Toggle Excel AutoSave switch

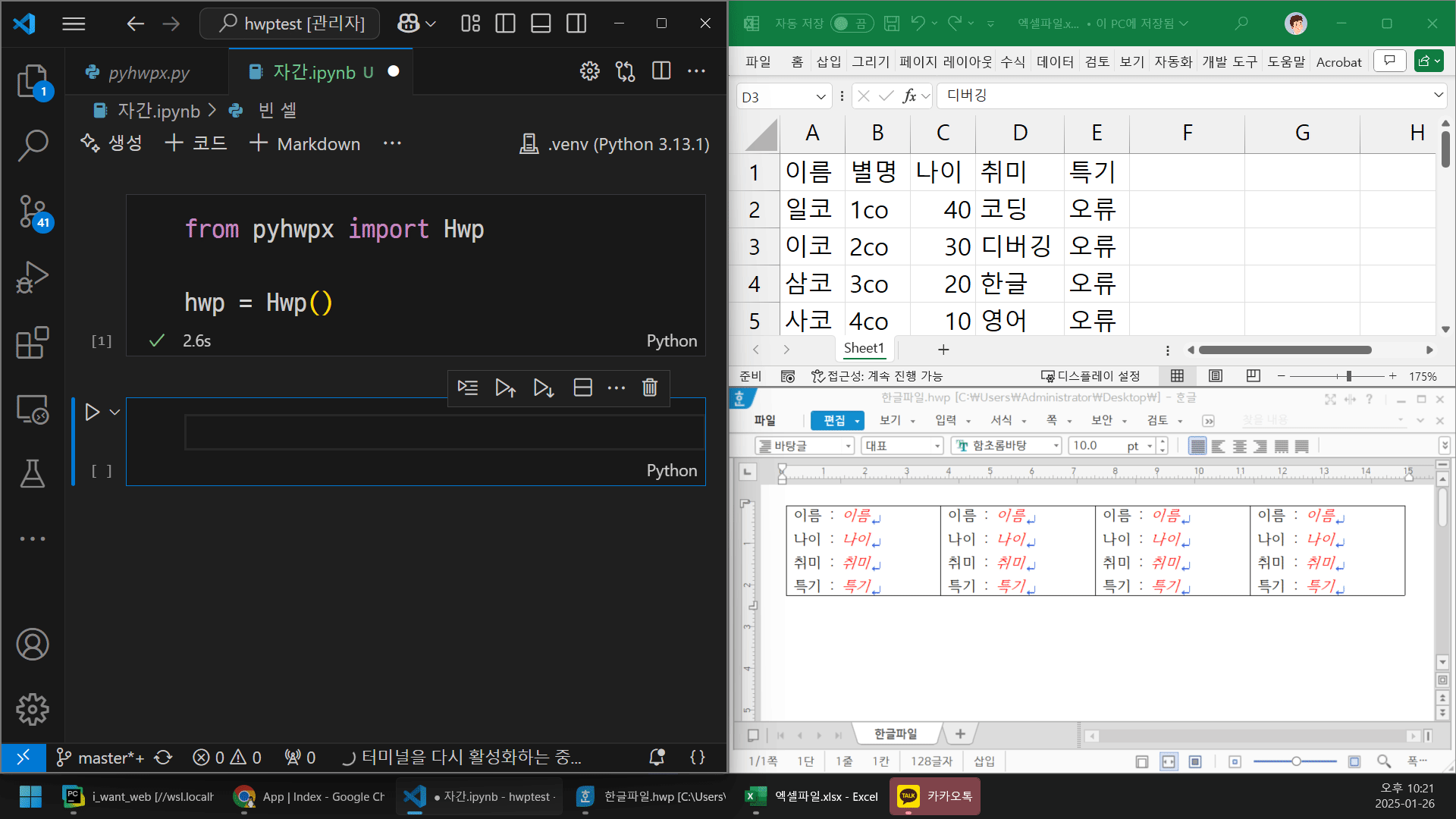852,24
